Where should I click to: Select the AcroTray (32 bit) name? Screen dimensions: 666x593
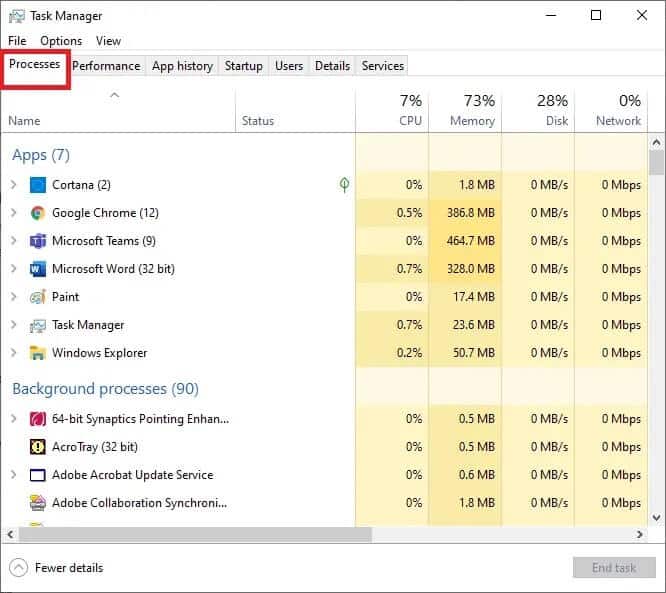point(95,447)
